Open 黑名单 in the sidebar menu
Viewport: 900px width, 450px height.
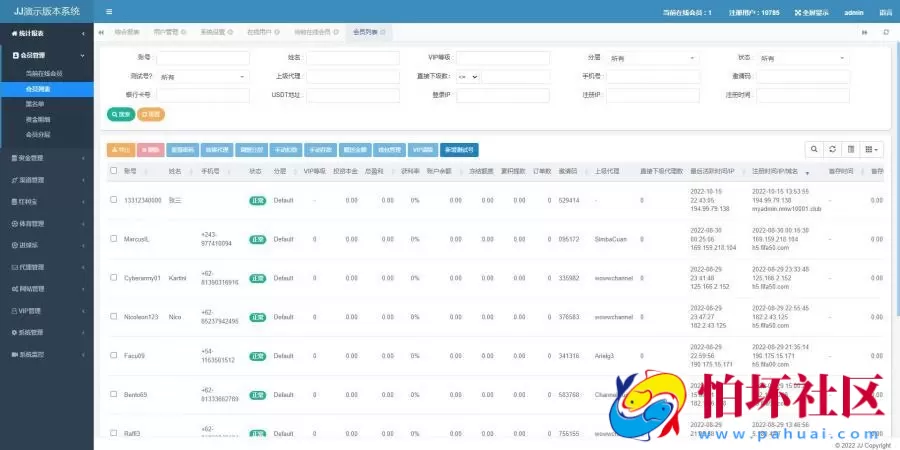(x=35, y=103)
